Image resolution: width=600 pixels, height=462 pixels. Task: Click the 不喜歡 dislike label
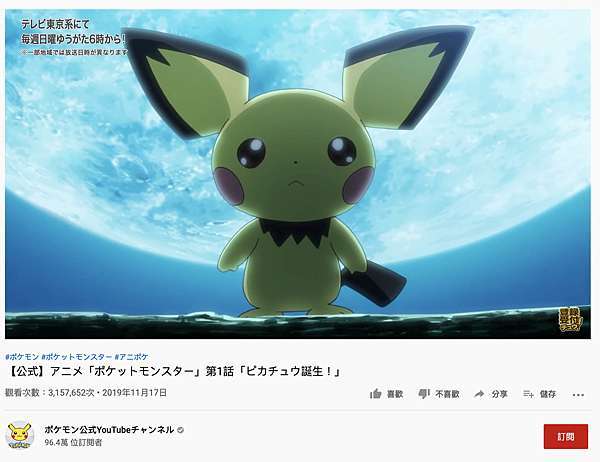point(447,394)
